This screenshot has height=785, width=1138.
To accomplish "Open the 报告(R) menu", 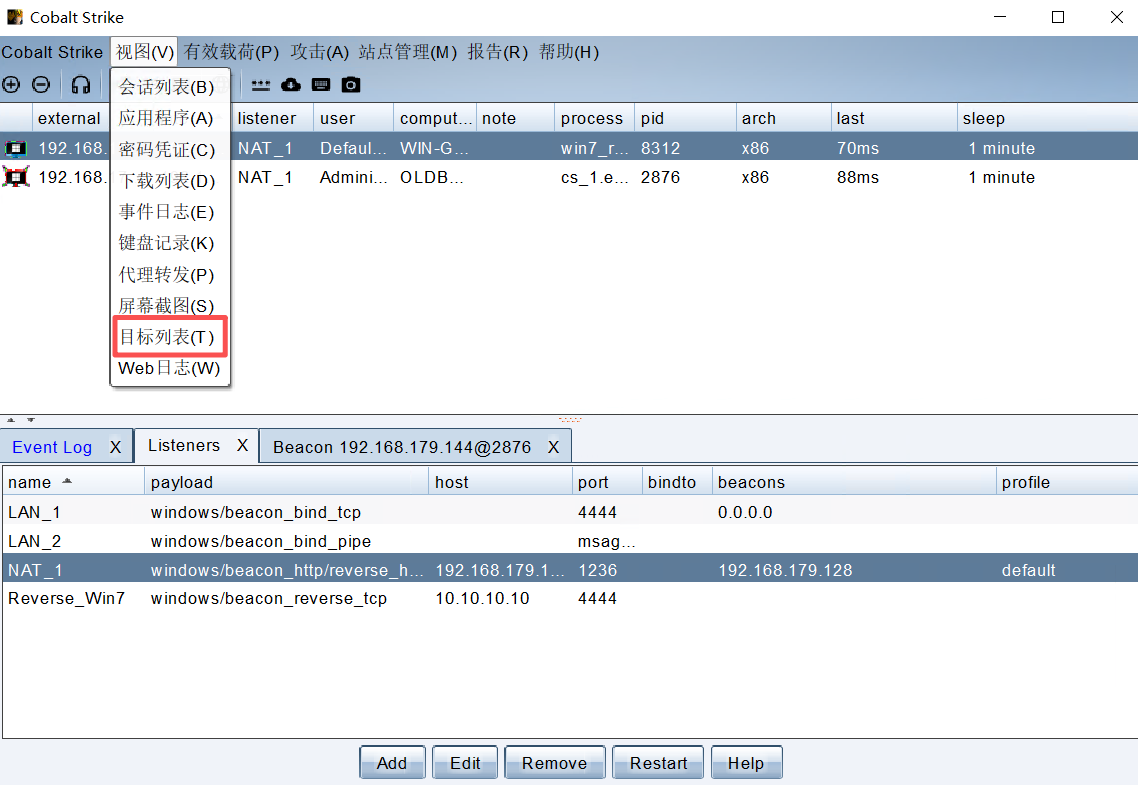I will click(497, 52).
